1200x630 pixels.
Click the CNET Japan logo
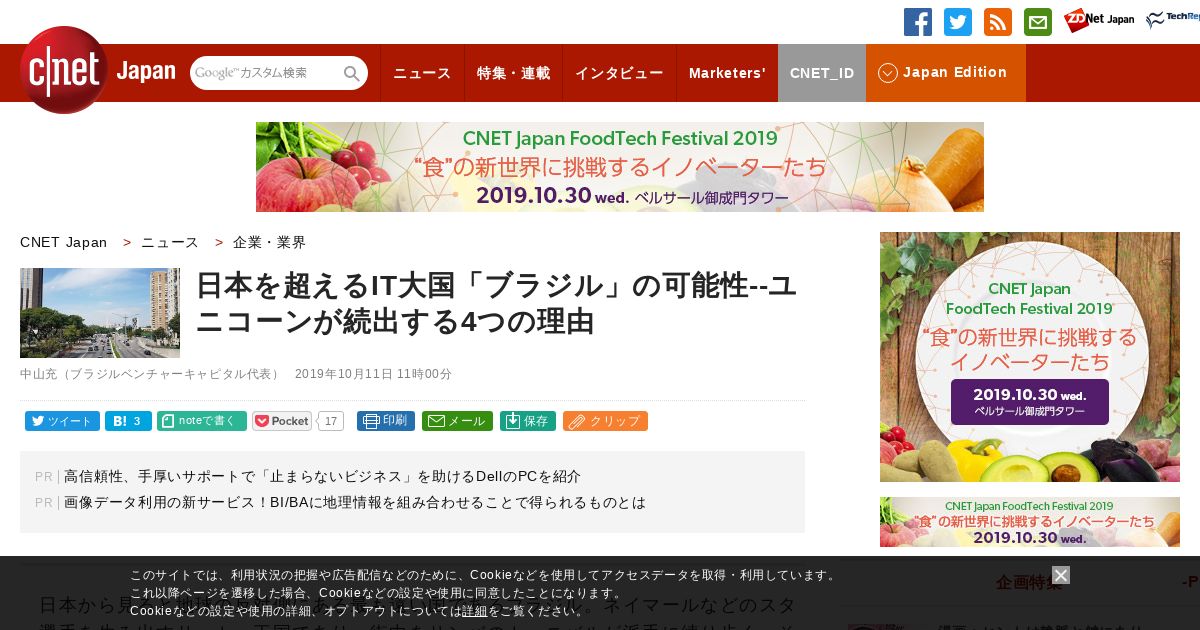(x=97, y=70)
